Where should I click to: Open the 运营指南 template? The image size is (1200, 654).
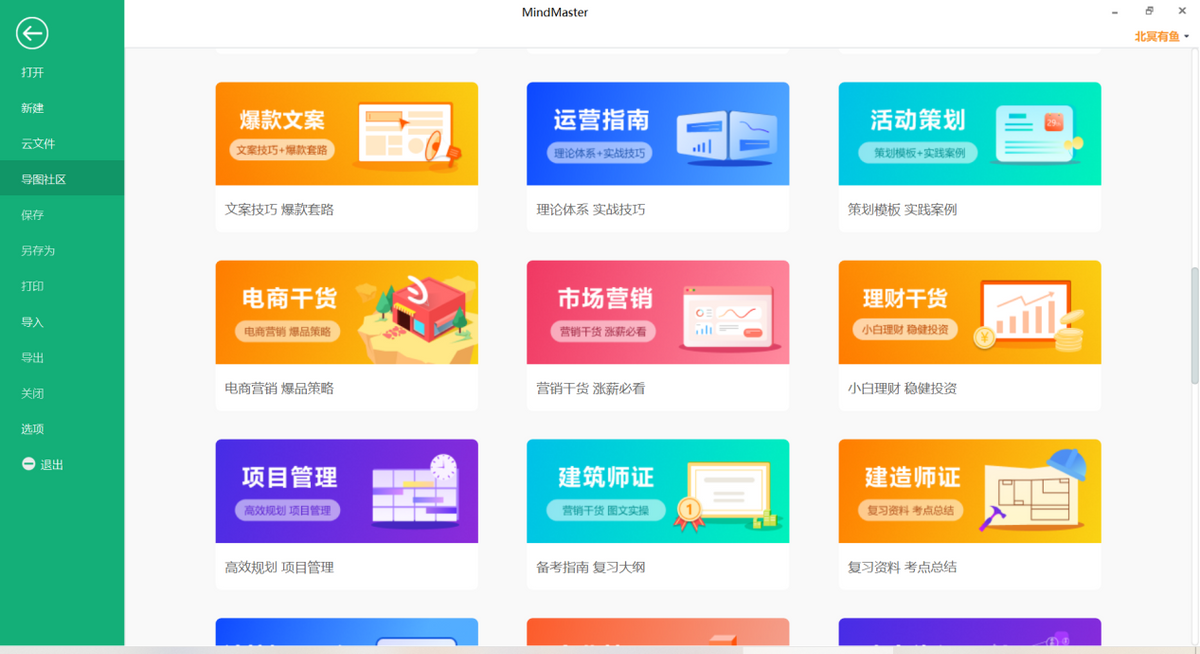(x=657, y=133)
